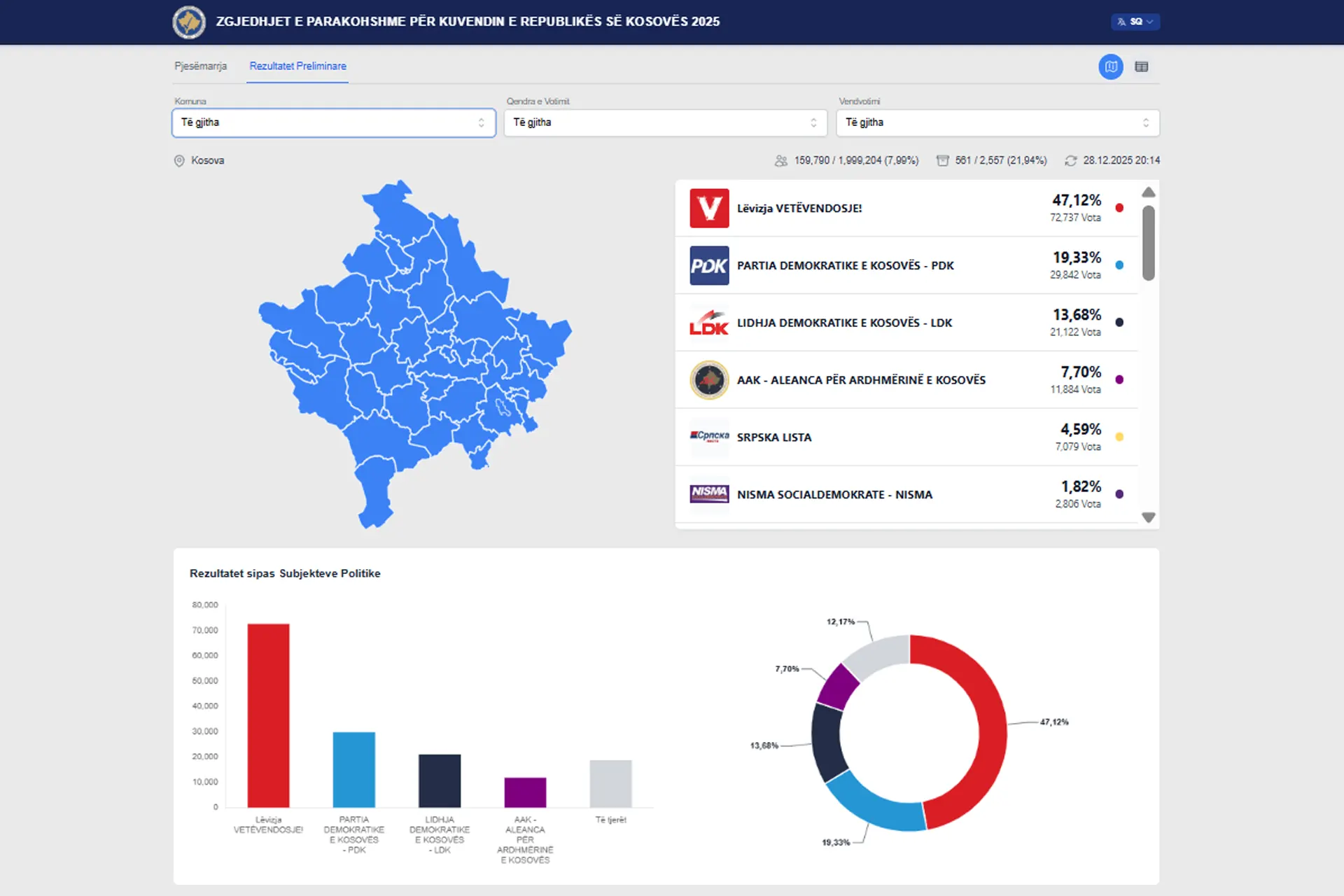Screen dimensions: 1344x896
Task: Select NISMA SOCIALDEMOKRATE - NISMA row
Action: tap(906, 494)
